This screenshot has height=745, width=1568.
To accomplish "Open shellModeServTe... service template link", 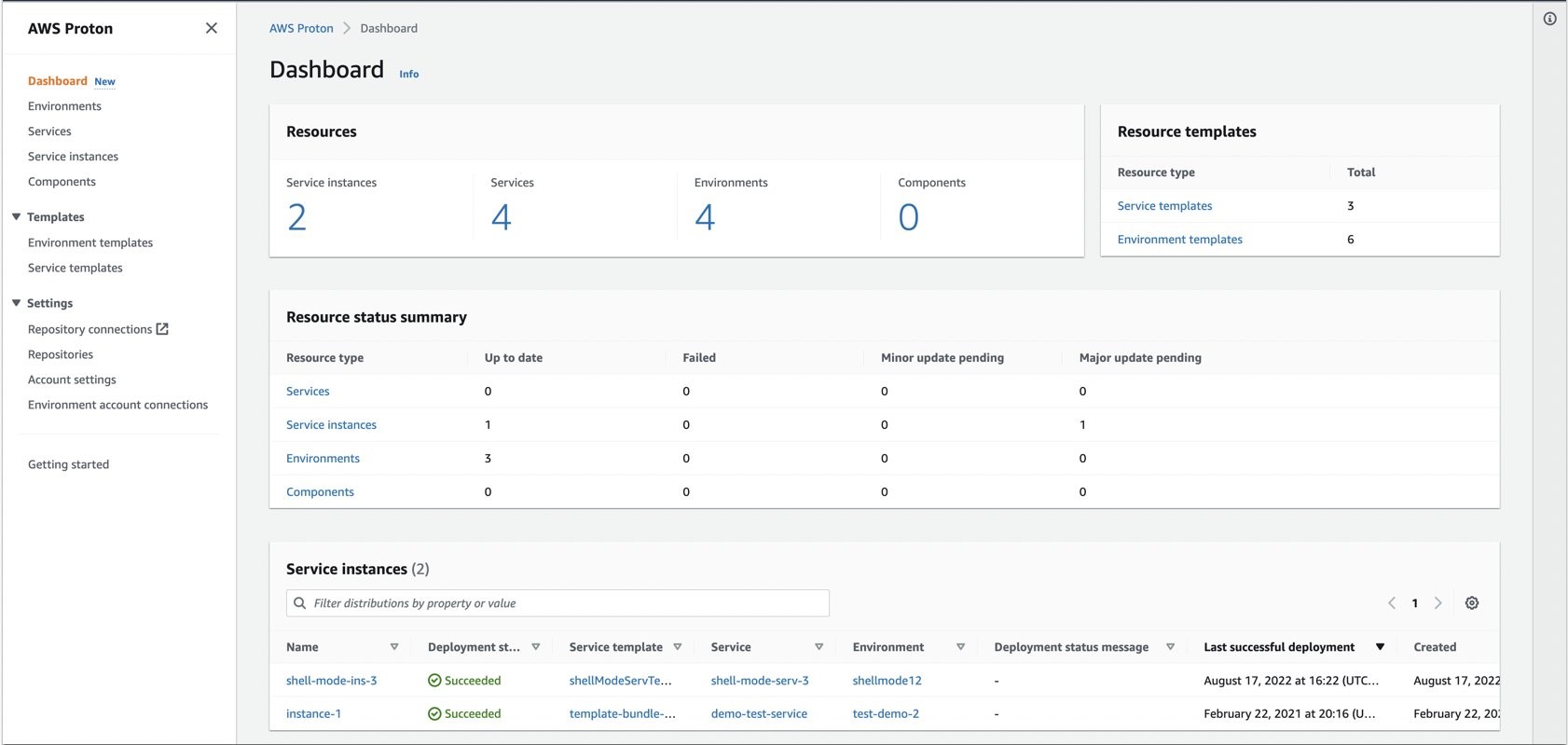I will [x=620, y=681].
